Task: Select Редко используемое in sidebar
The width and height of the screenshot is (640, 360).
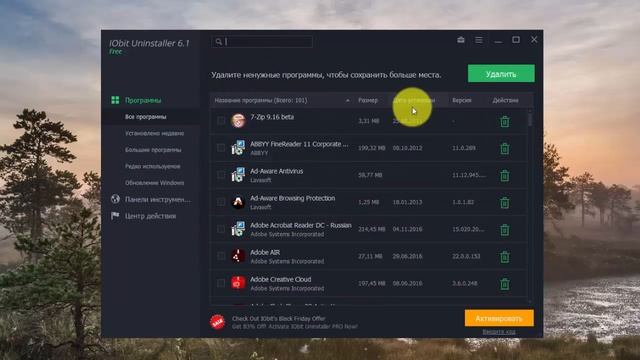Action: [x=153, y=166]
